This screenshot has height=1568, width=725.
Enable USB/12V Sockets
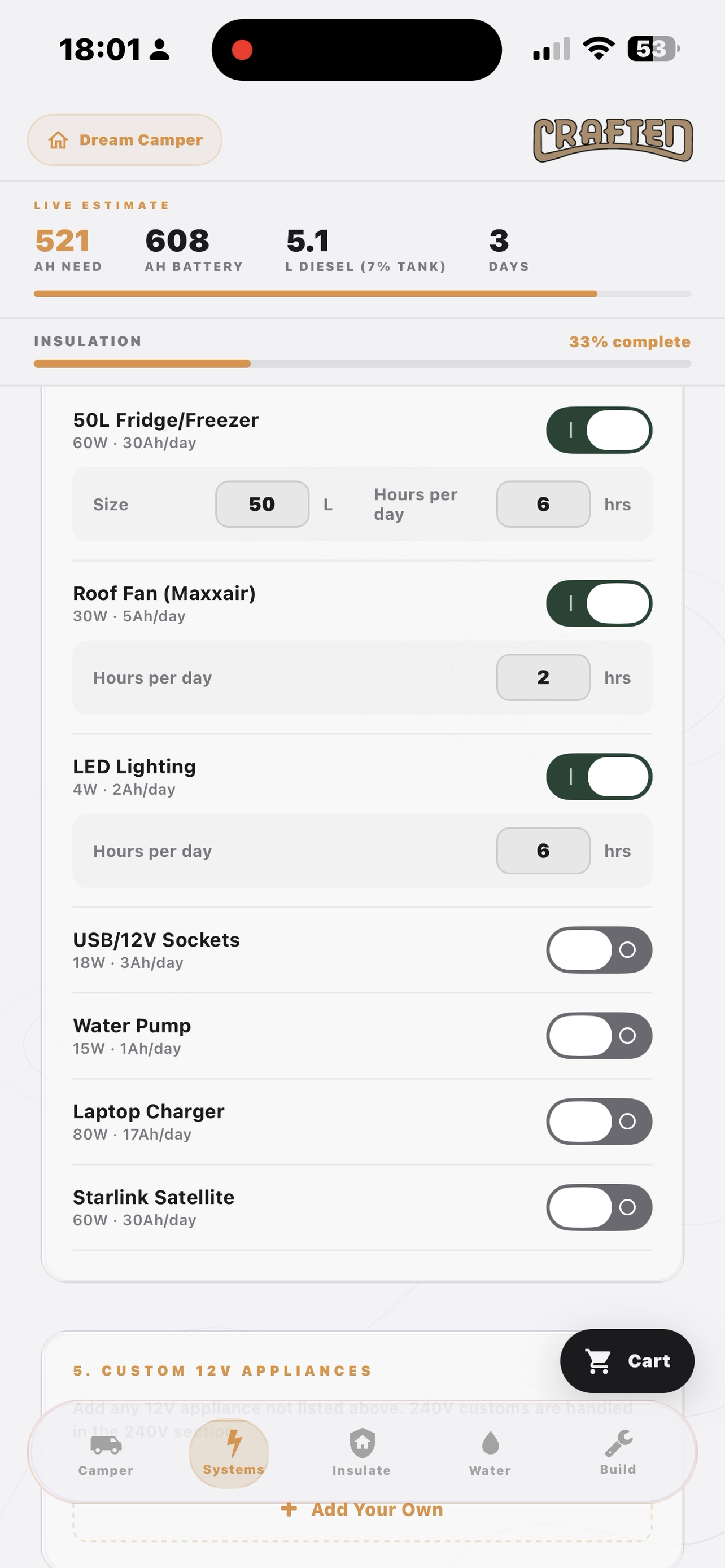pos(599,950)
